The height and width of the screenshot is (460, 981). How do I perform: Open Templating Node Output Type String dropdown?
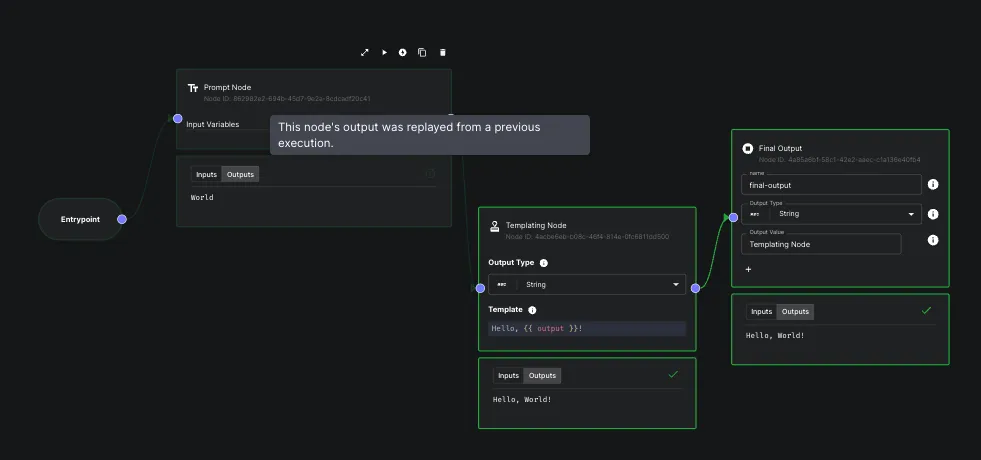pyautogui.click(x=587, y=285)
